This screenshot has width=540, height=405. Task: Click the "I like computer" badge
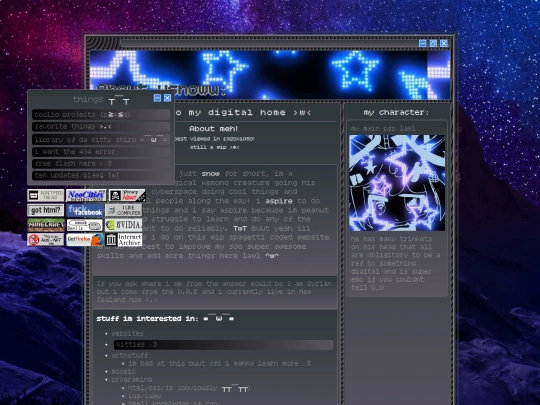123,210
